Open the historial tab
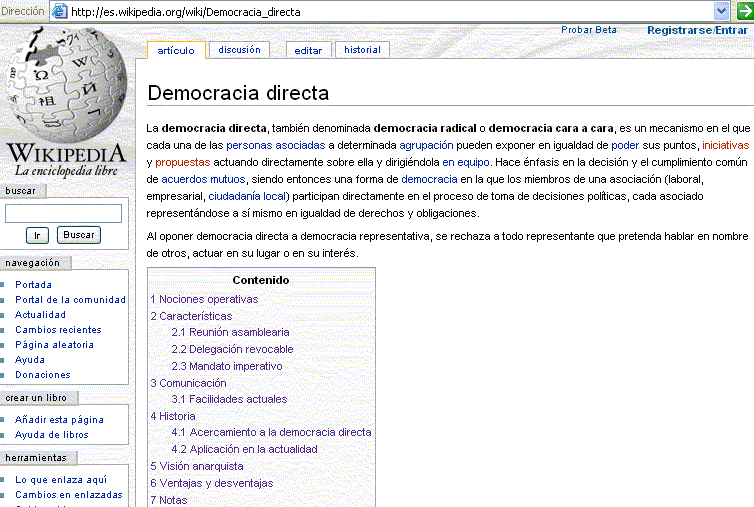The width and height of the screenshot is (754, 507). click(x=362, y=50)
